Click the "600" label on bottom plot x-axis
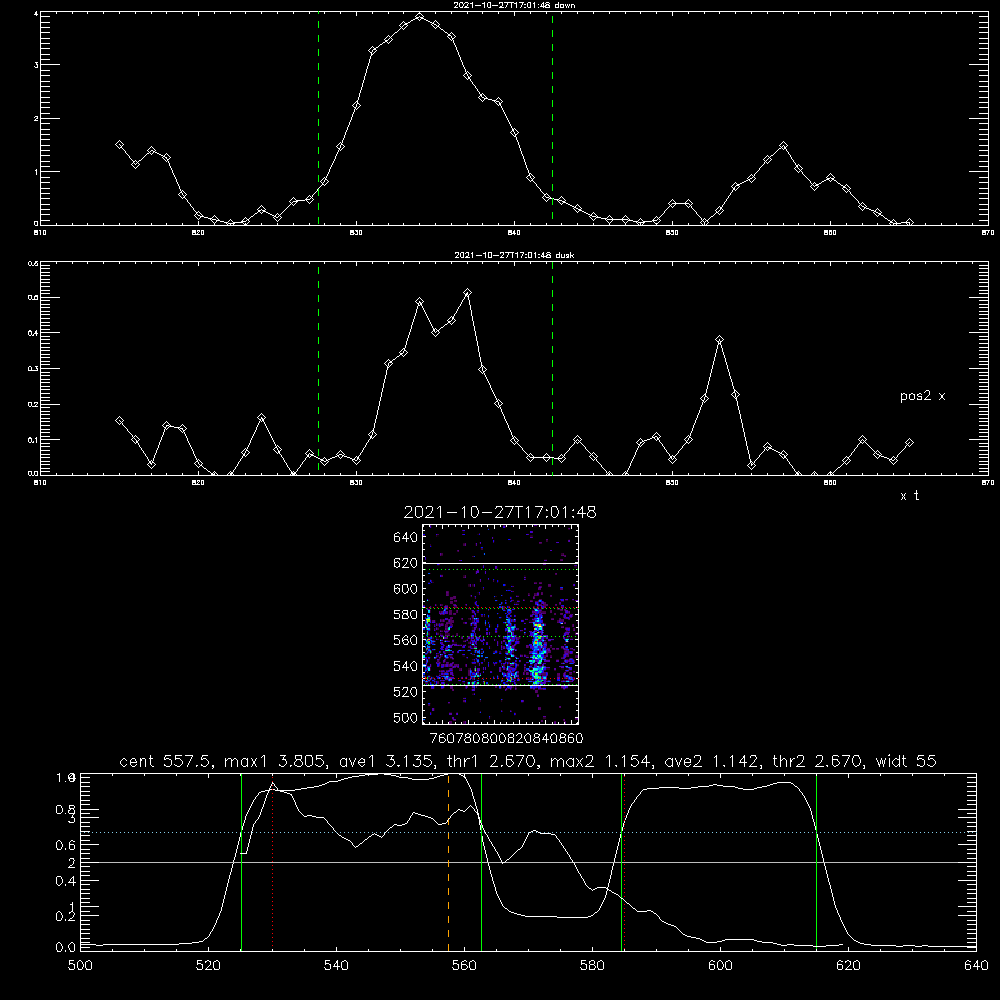Viewport: 1000px width, 1000px height. coord(721,966)
